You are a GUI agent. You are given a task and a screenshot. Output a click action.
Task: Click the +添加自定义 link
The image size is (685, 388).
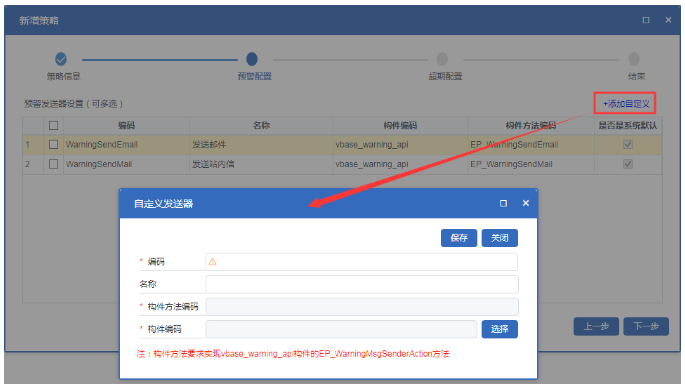coord(626,104)
